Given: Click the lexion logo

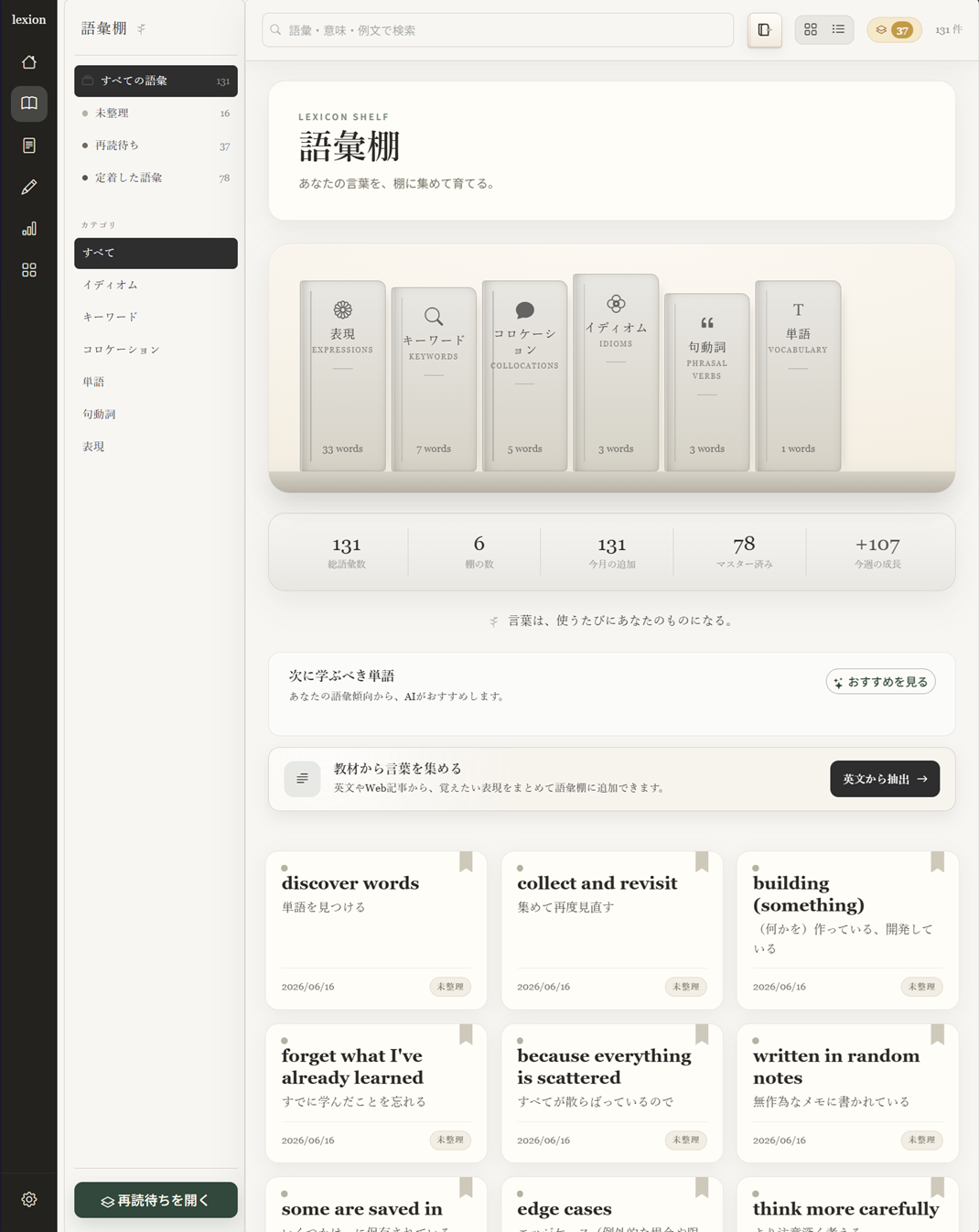Looking at the screenshot, I should pos(29,19).
